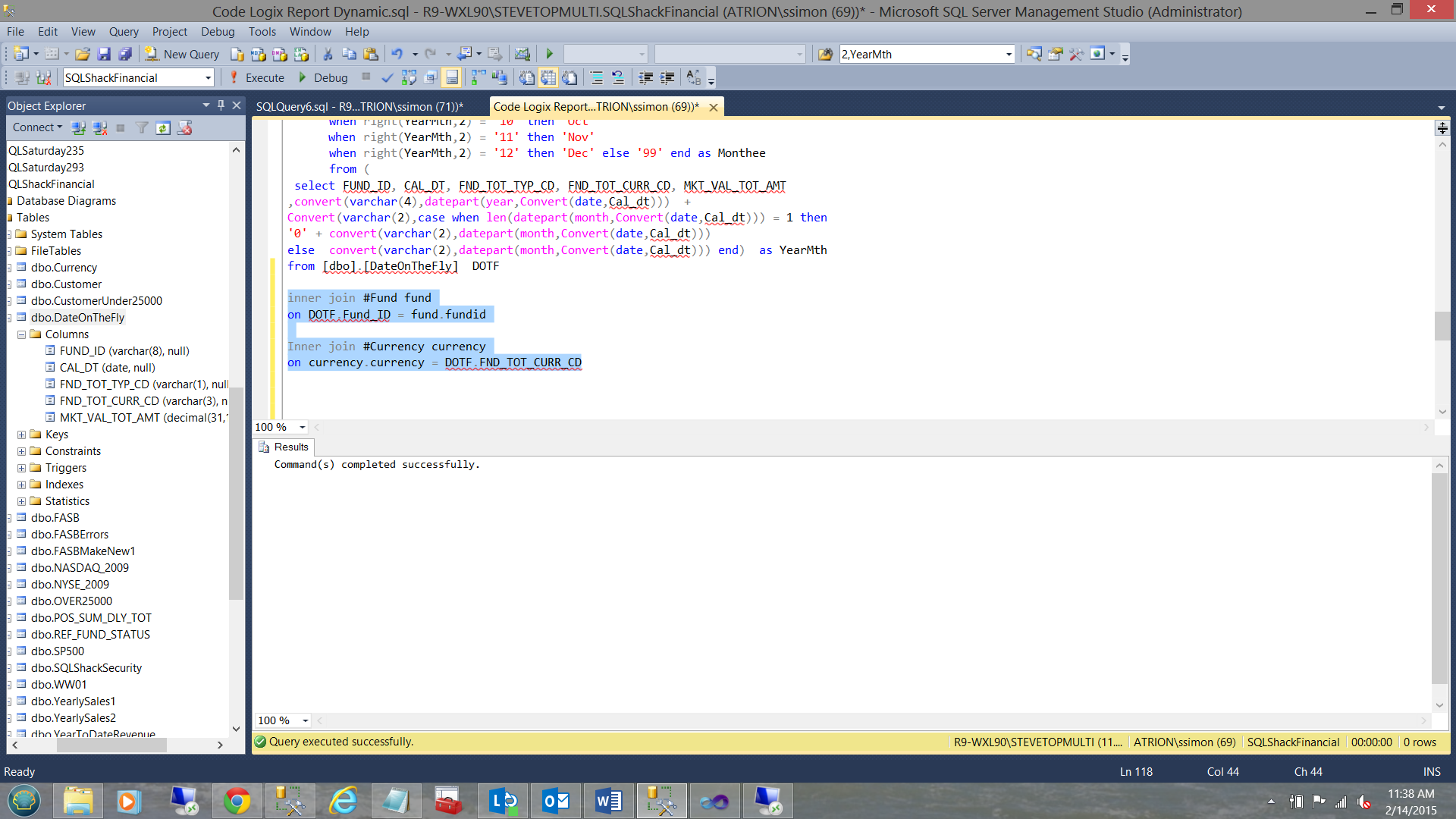This screenshot has width=1456, height=819.
Task: Click the New Query button
Action: (x=183, y=54)
